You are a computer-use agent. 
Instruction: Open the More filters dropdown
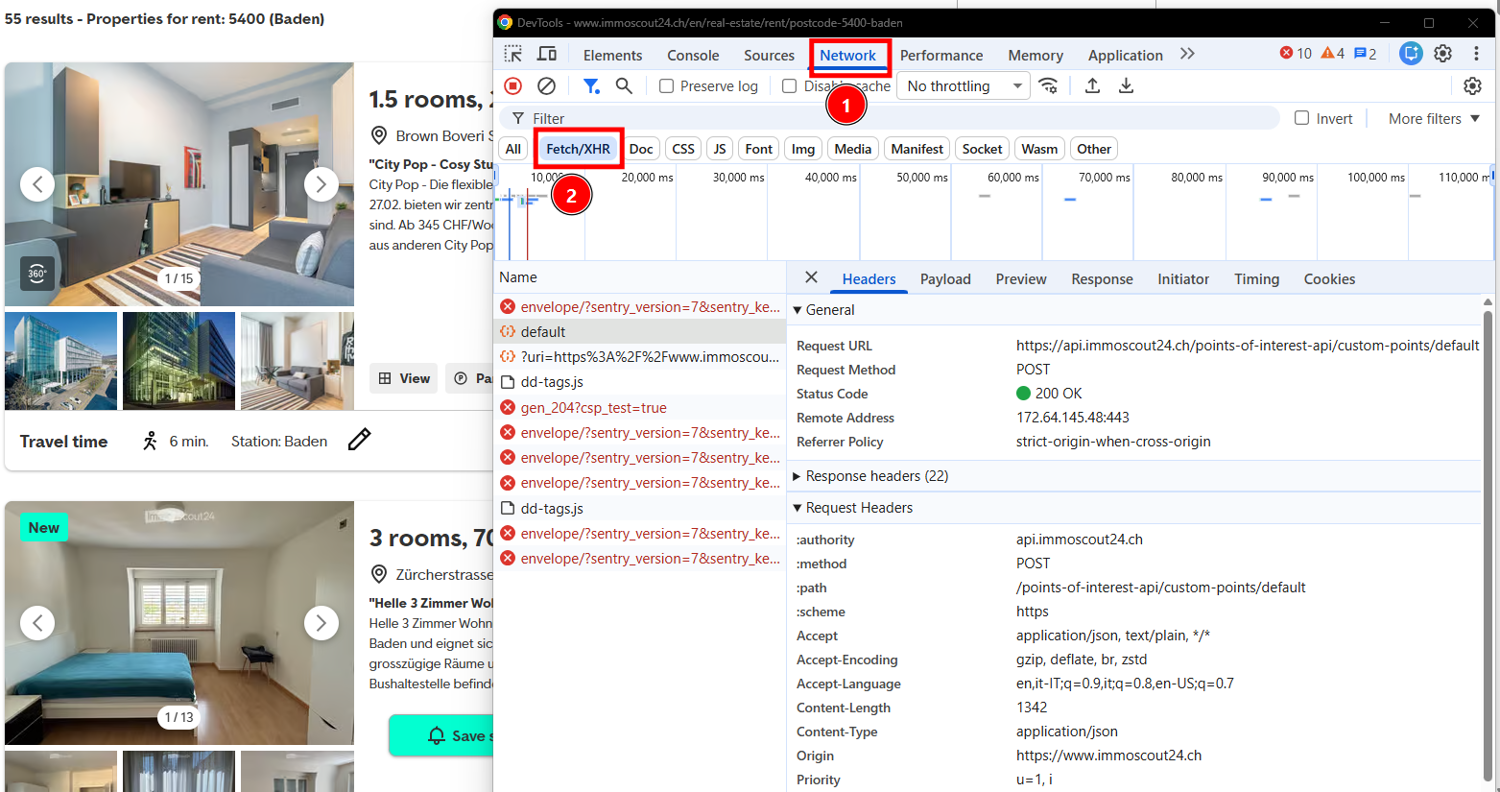pos(1434,118)
